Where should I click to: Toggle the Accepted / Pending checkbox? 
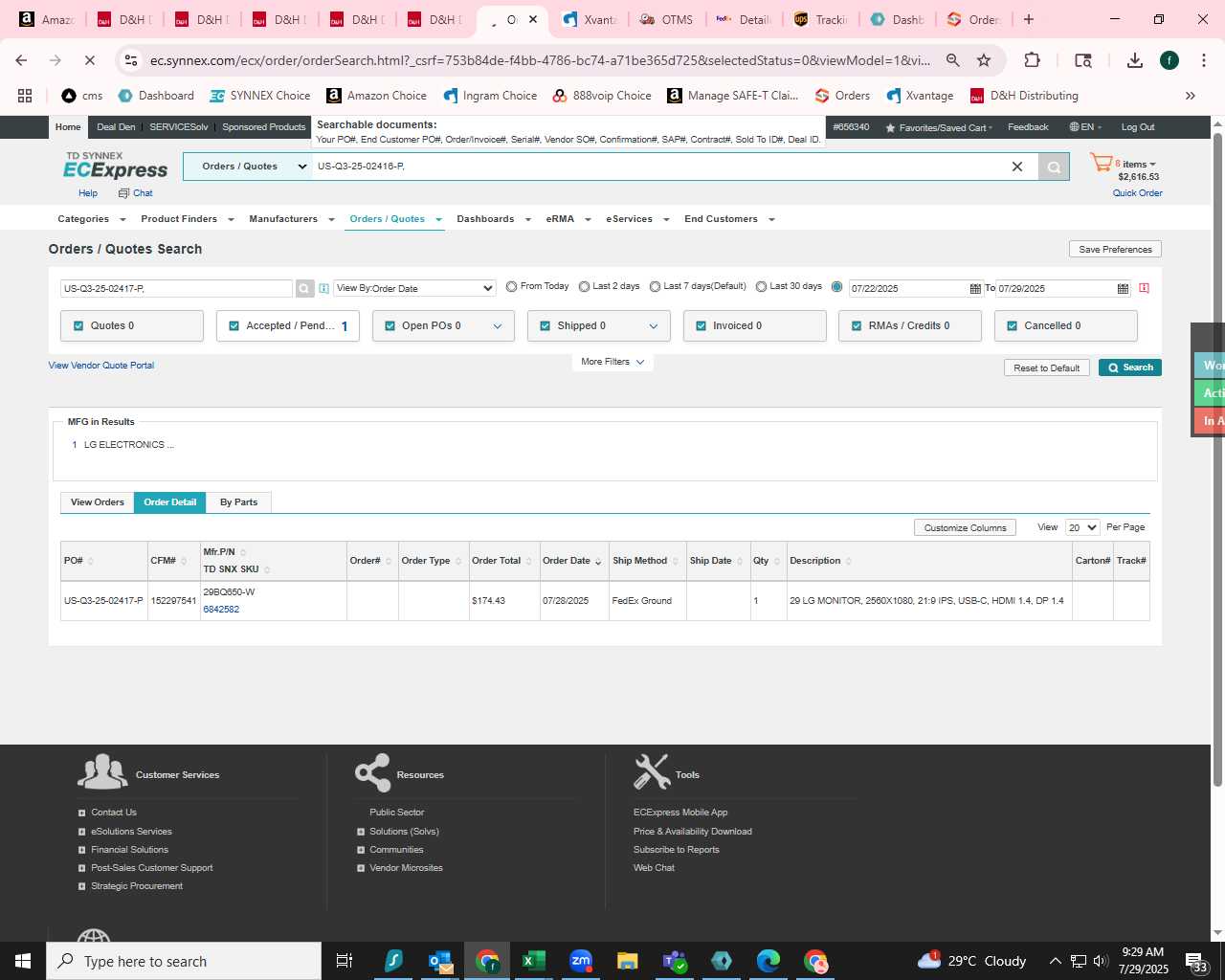click(x=234, y=326)
